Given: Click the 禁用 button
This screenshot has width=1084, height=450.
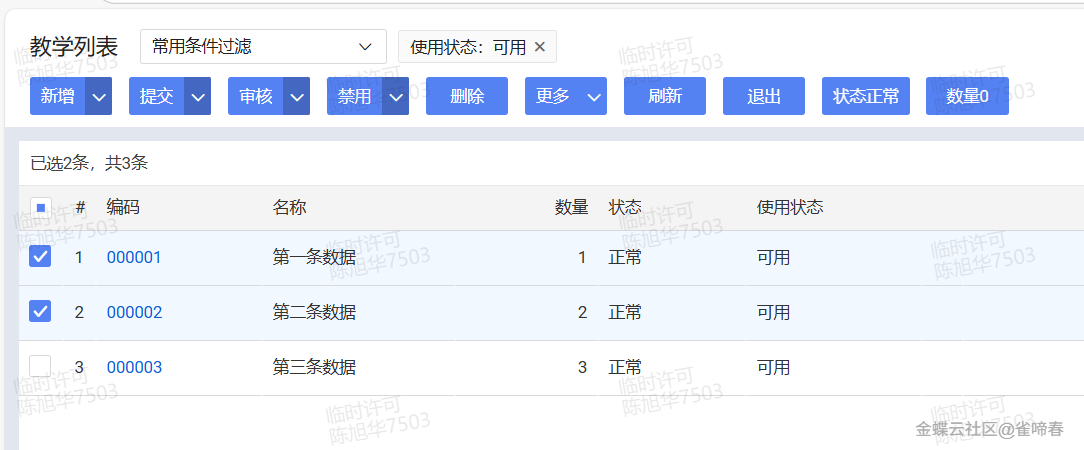Looking at the screenshot, I should tap(355, 96).
